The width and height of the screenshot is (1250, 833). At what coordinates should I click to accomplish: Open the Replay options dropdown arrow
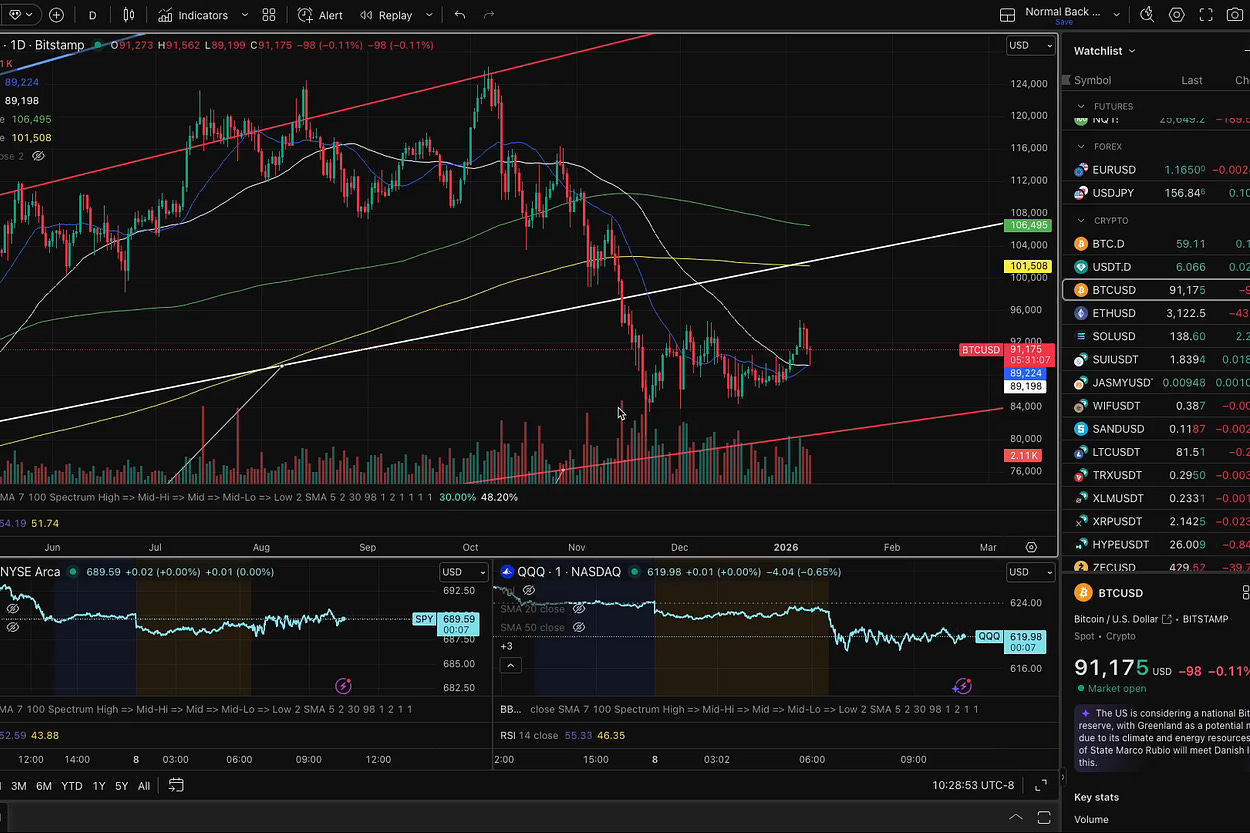[x=429, y=15]
